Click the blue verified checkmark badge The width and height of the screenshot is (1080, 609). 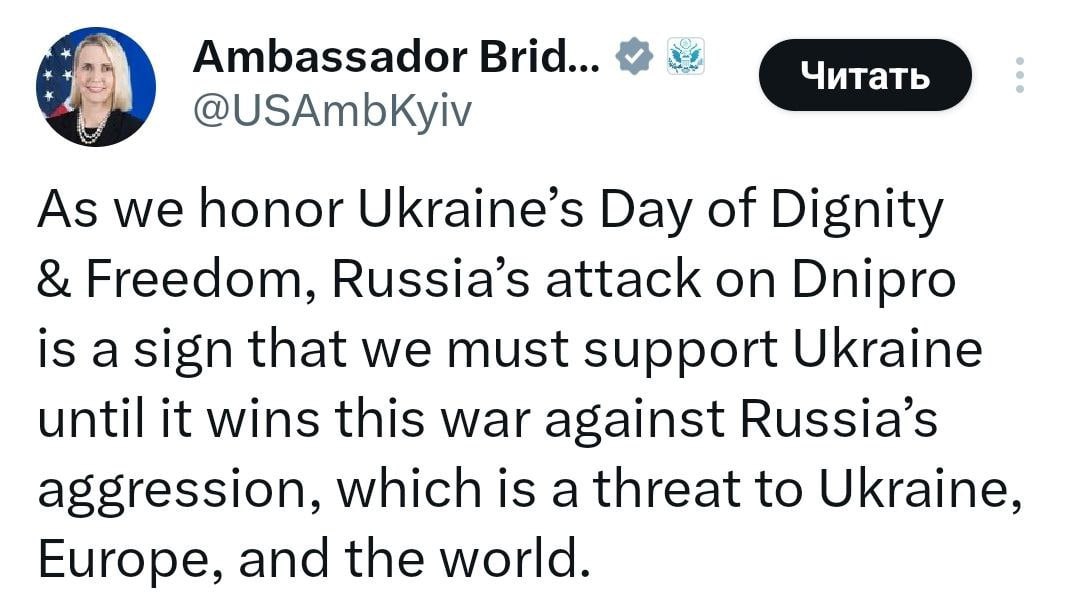pyautogui.click(x=633, y=57)
